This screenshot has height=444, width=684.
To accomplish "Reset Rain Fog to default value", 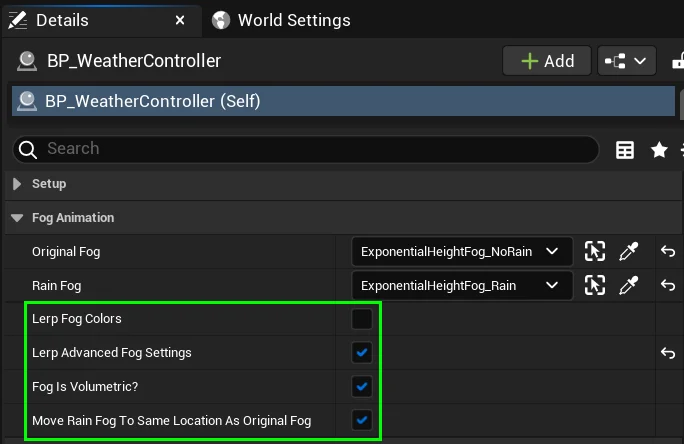I will click(x=668, y=286).
